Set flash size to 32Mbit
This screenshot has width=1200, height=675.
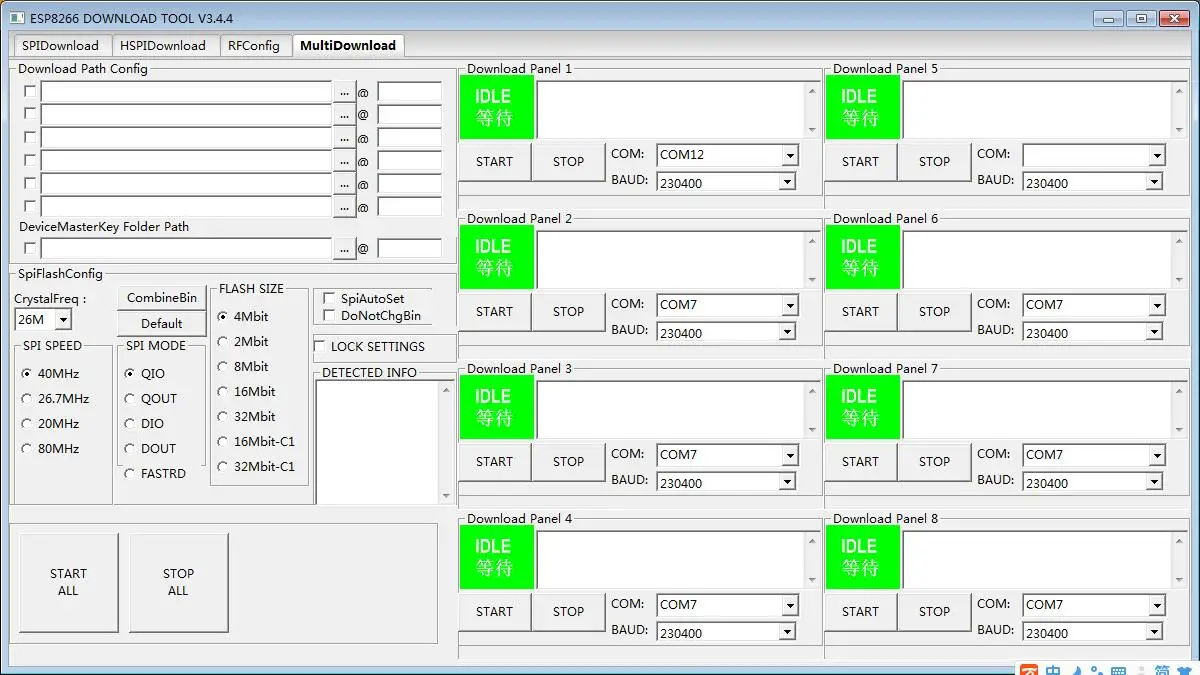[223, 416]
